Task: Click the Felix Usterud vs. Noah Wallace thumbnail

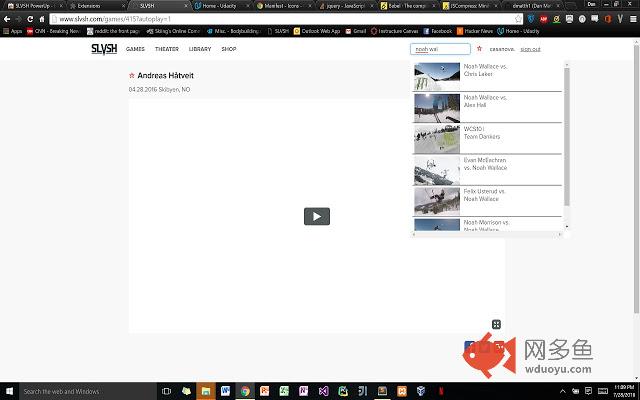Action: click(x=437, y=202)
